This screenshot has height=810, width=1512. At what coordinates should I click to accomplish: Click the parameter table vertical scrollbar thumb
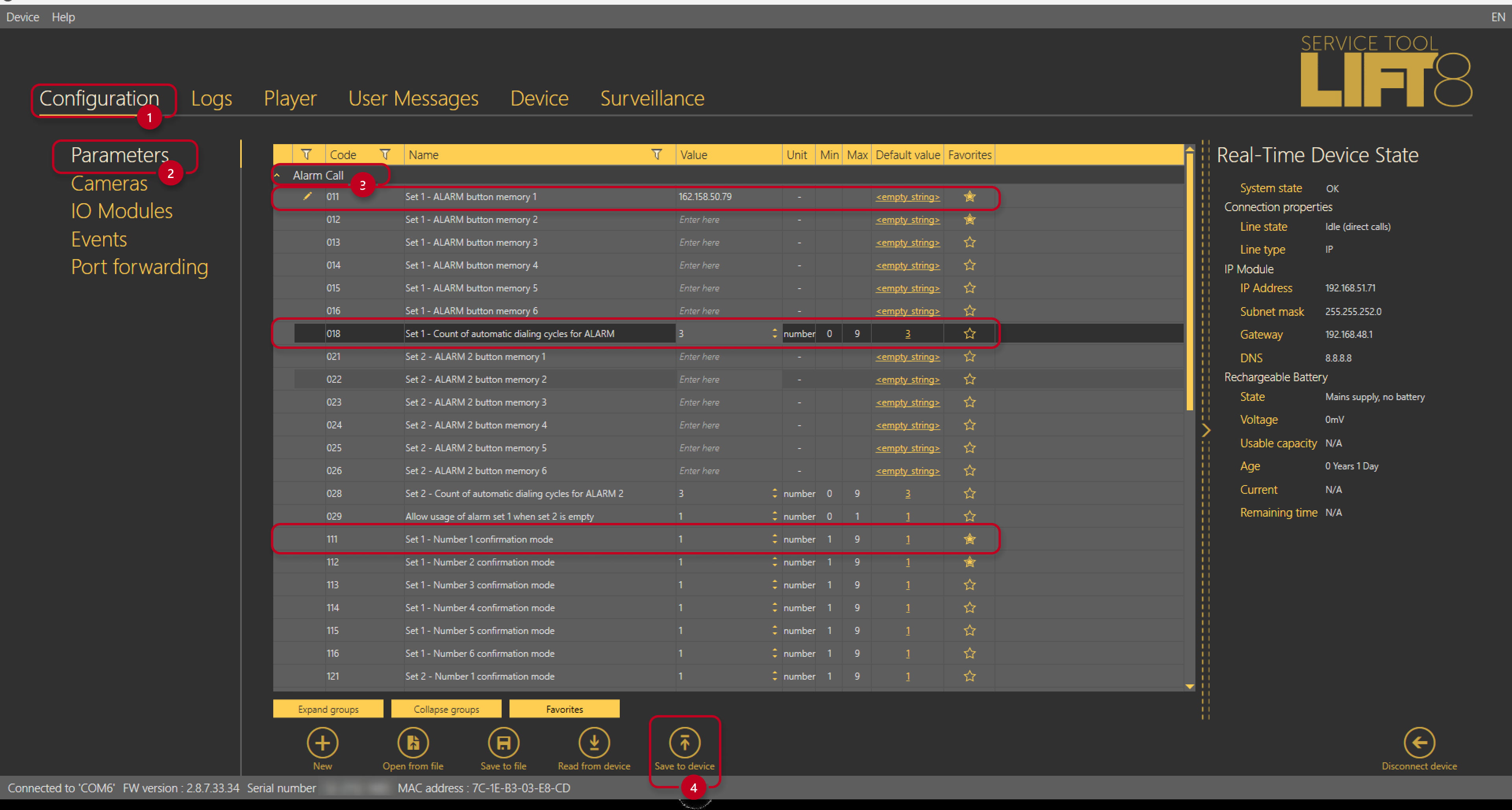[1190, 282]
